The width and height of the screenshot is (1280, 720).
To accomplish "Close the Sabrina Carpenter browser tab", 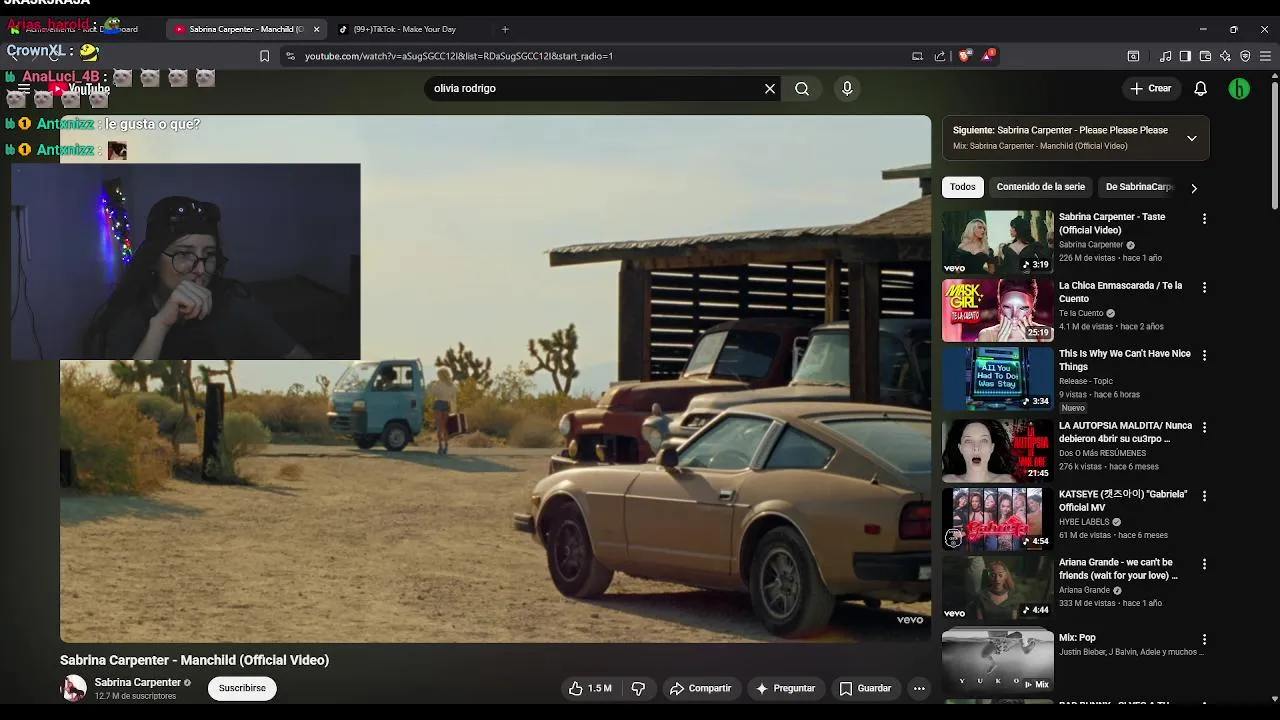I will click(316, 30).
